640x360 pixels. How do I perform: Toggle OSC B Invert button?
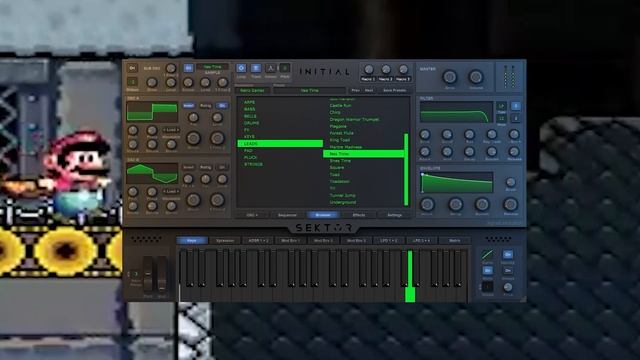click(x=188, y=167)
